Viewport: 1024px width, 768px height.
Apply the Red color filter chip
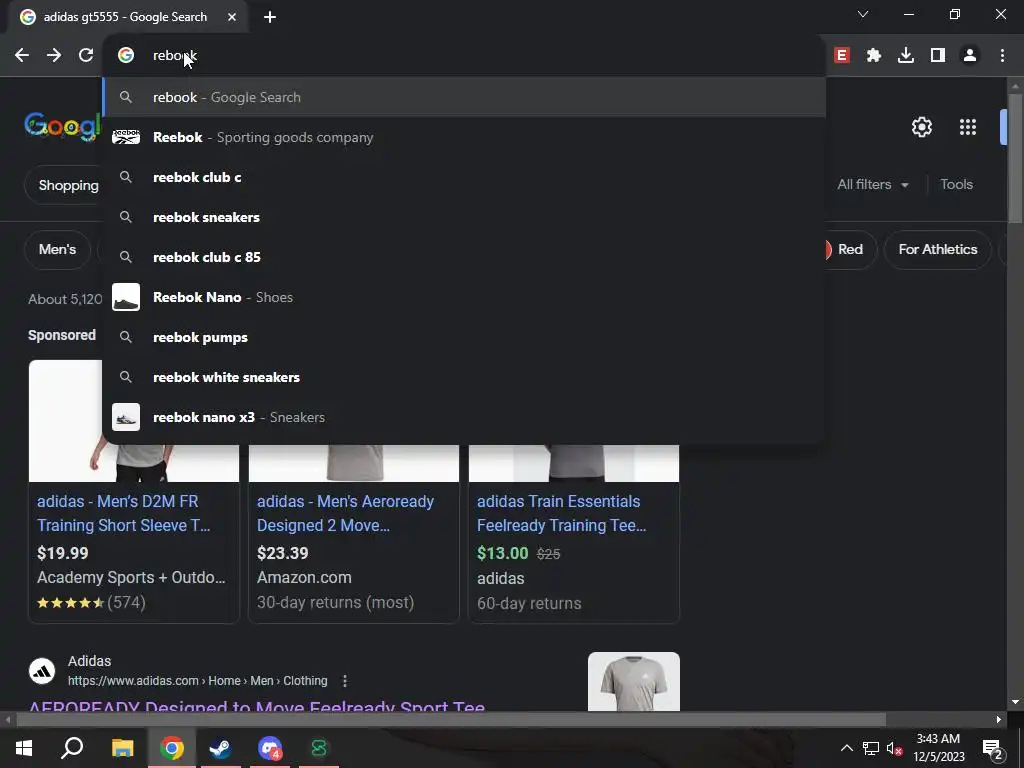849,249
